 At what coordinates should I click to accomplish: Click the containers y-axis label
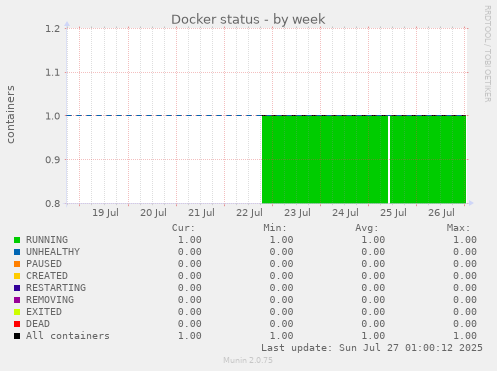[11, 114]
